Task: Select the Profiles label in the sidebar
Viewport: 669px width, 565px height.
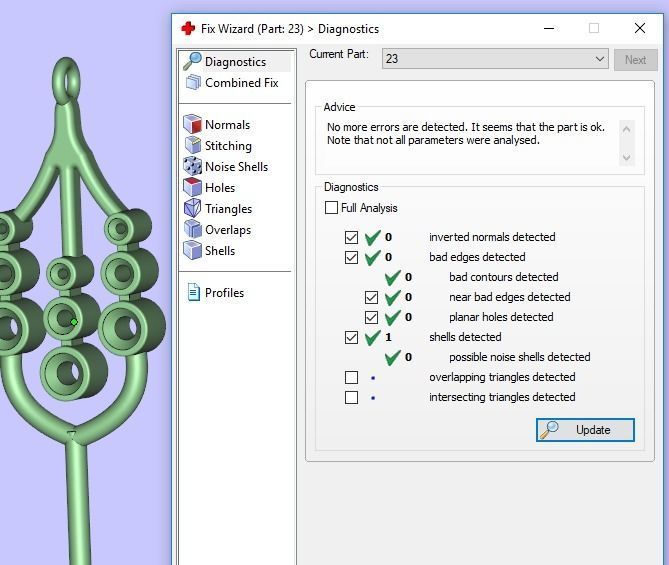Action: [224, 293]
